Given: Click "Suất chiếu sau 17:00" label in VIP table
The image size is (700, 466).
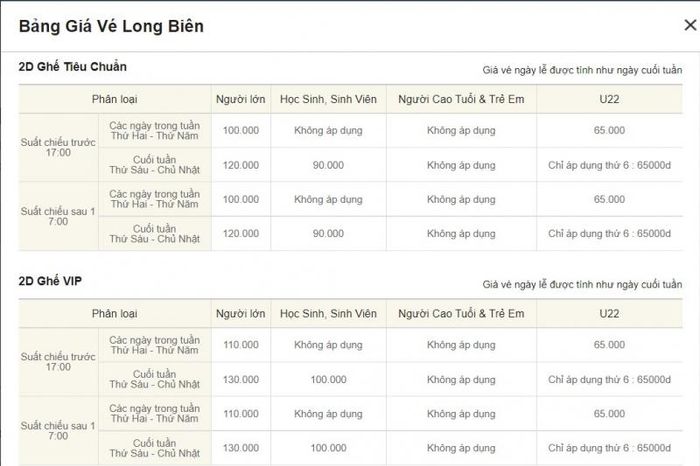Looking at the screenshot, I should point(58,430).
